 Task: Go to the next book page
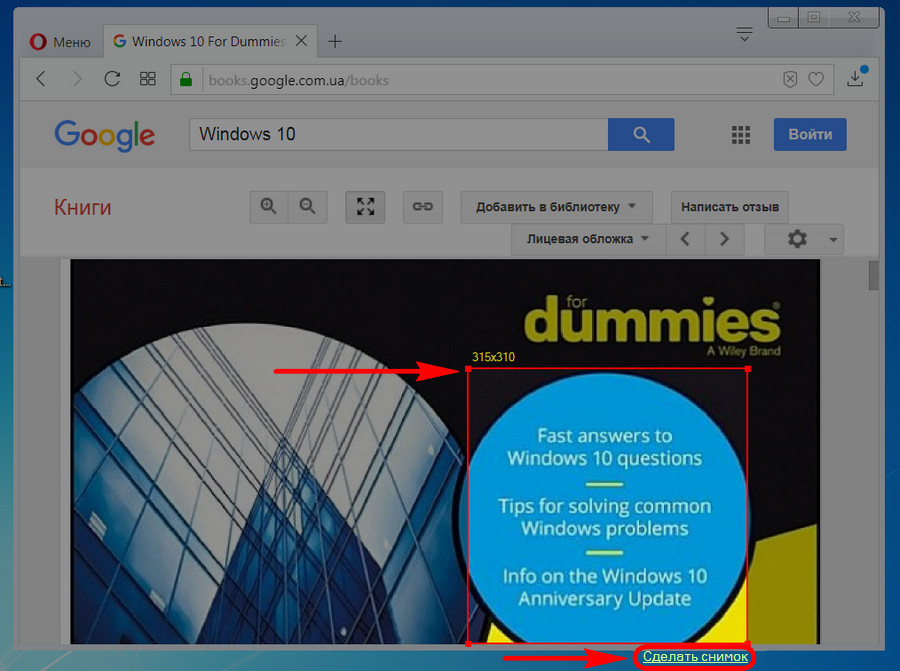click(724, 239)
